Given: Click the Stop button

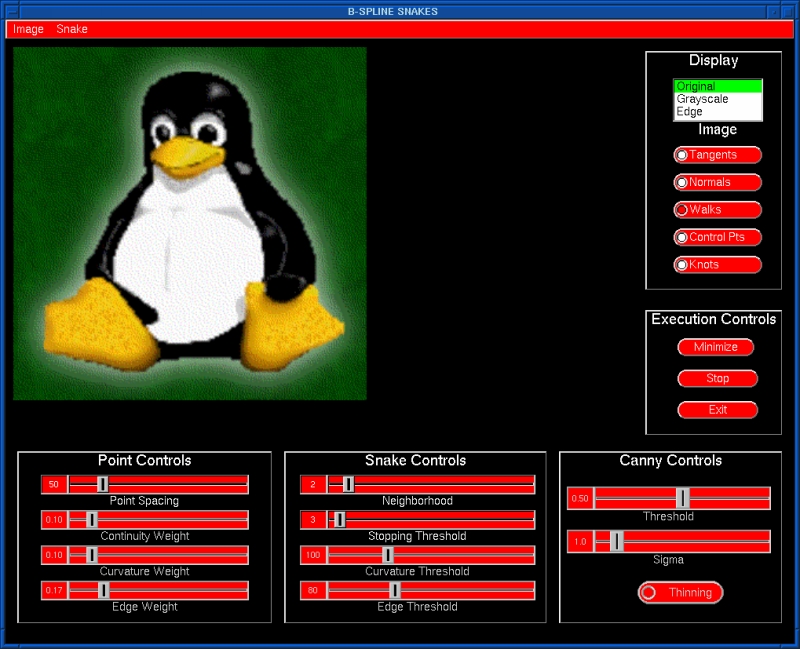Looking at the screenshot, I should [717, 379].
